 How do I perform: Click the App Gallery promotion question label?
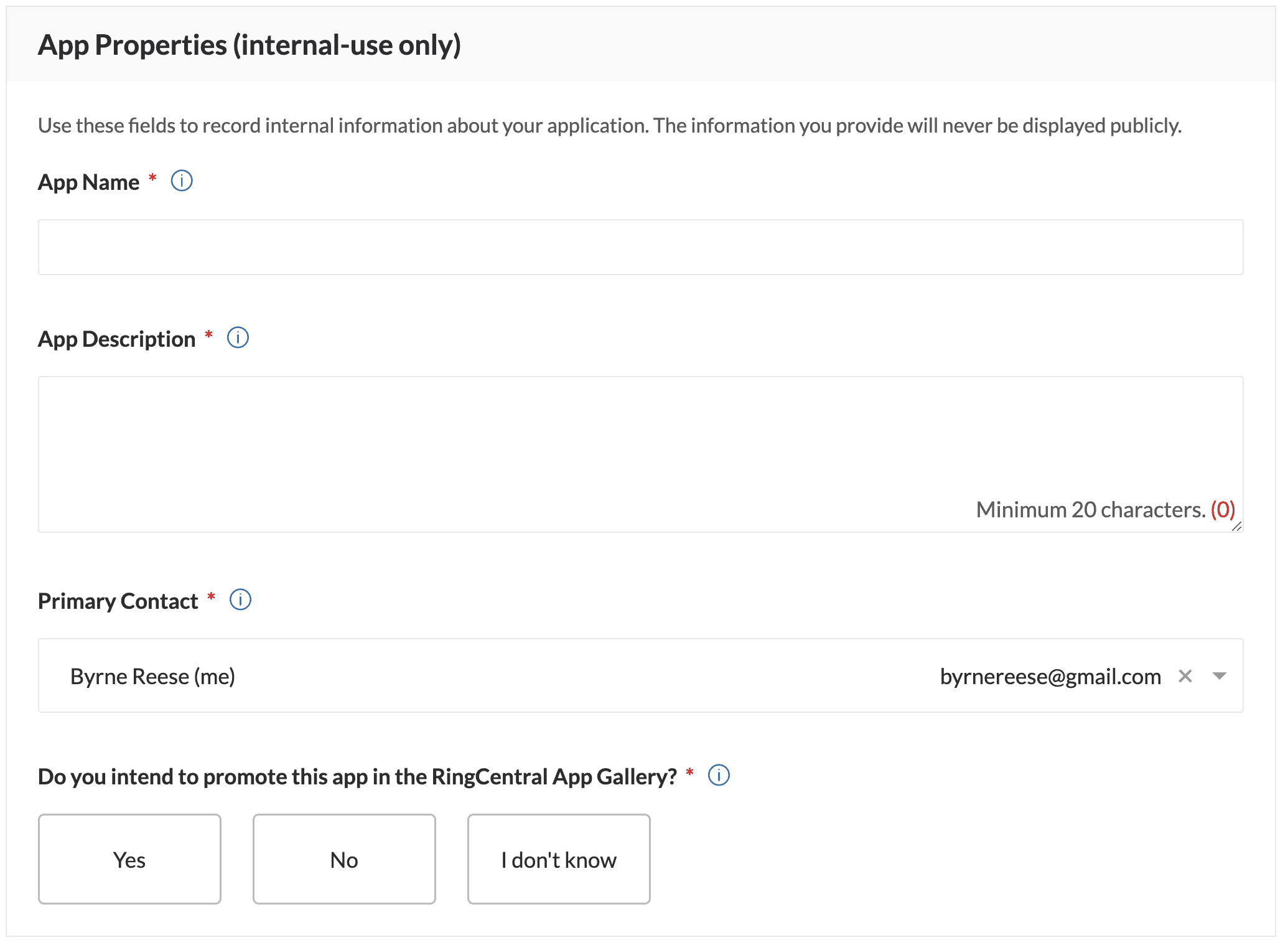click(x=357, y=777)
